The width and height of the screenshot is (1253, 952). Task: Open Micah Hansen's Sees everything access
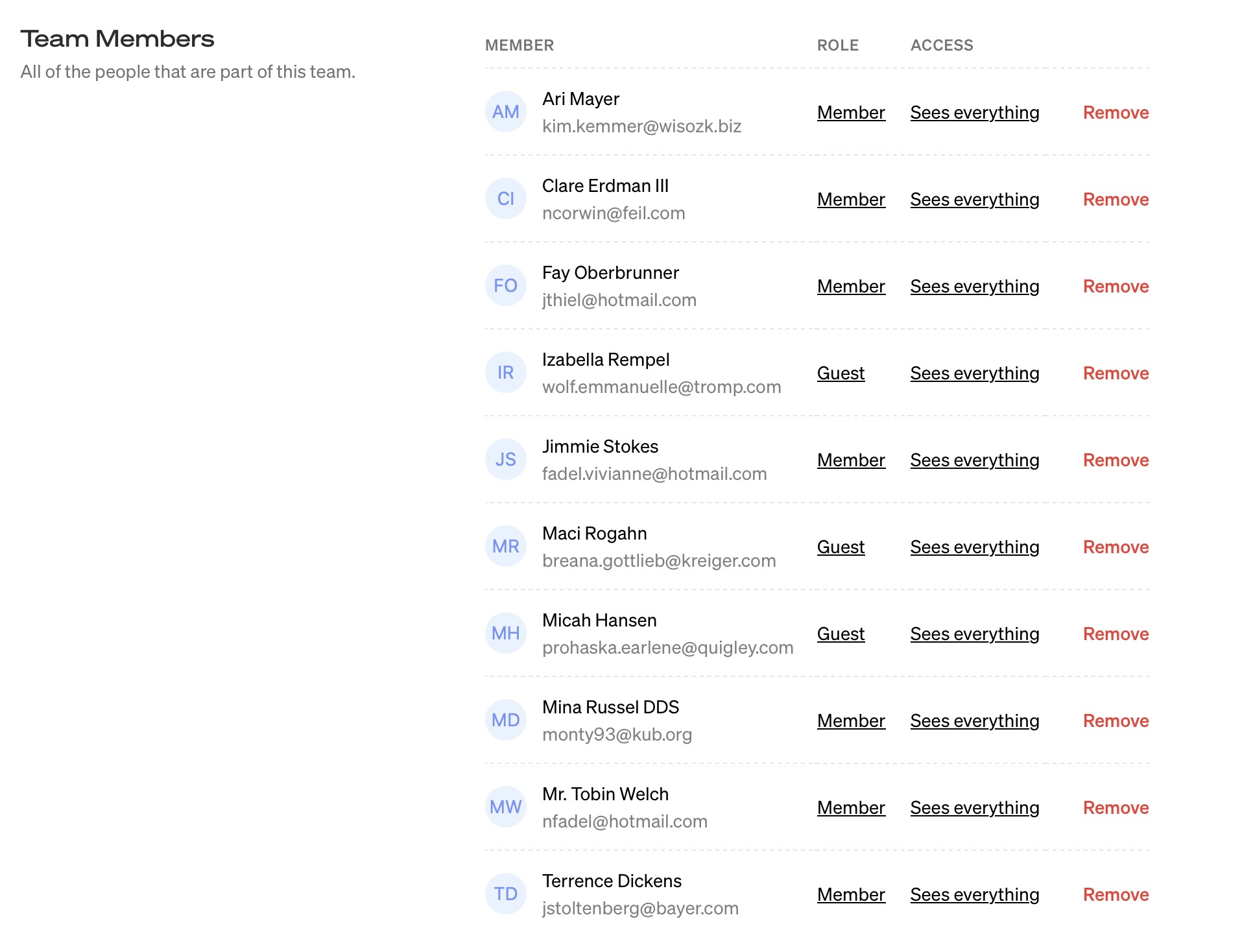coord(975,634)
